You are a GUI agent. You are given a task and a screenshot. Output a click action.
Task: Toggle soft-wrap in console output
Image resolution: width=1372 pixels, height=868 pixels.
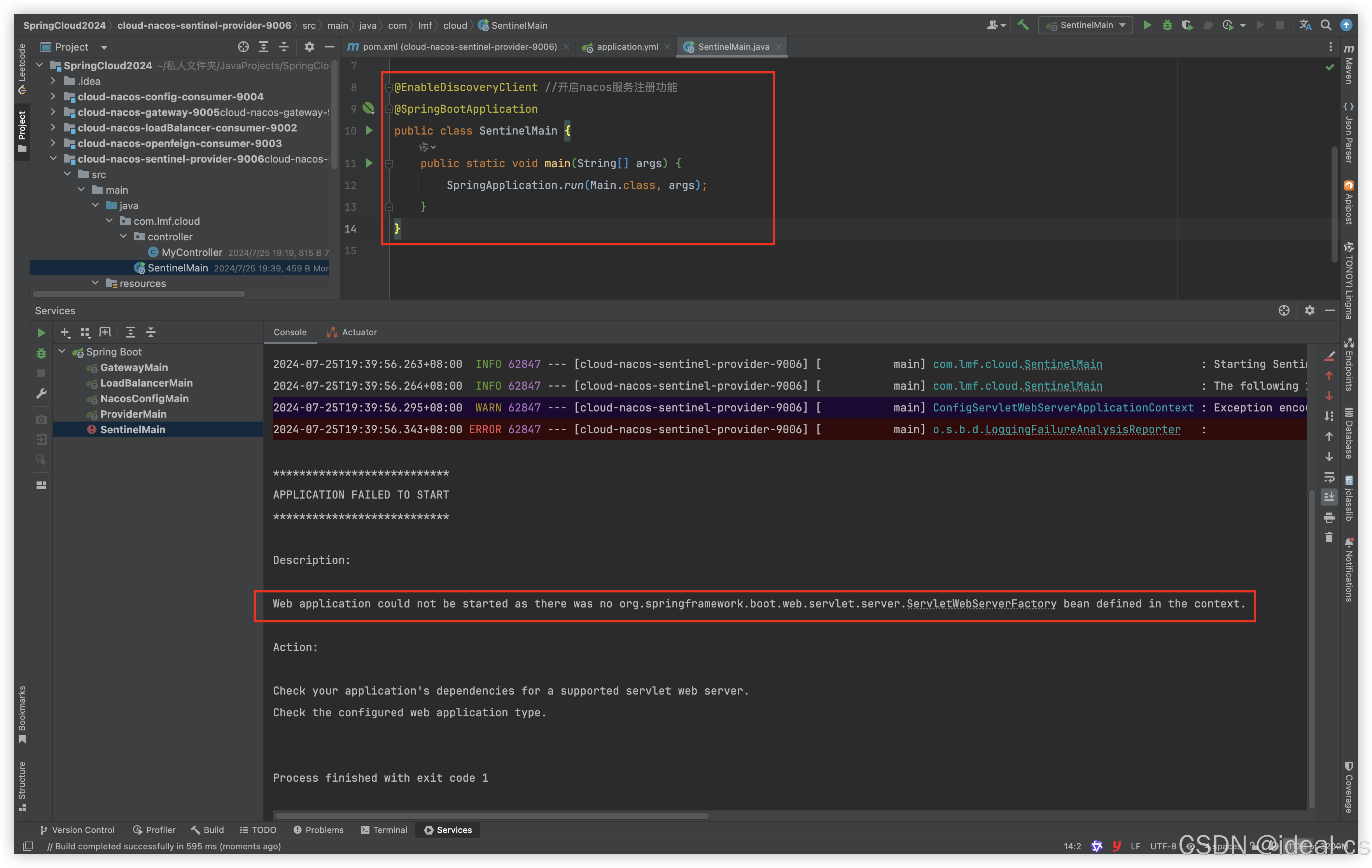click(1329, 477)
